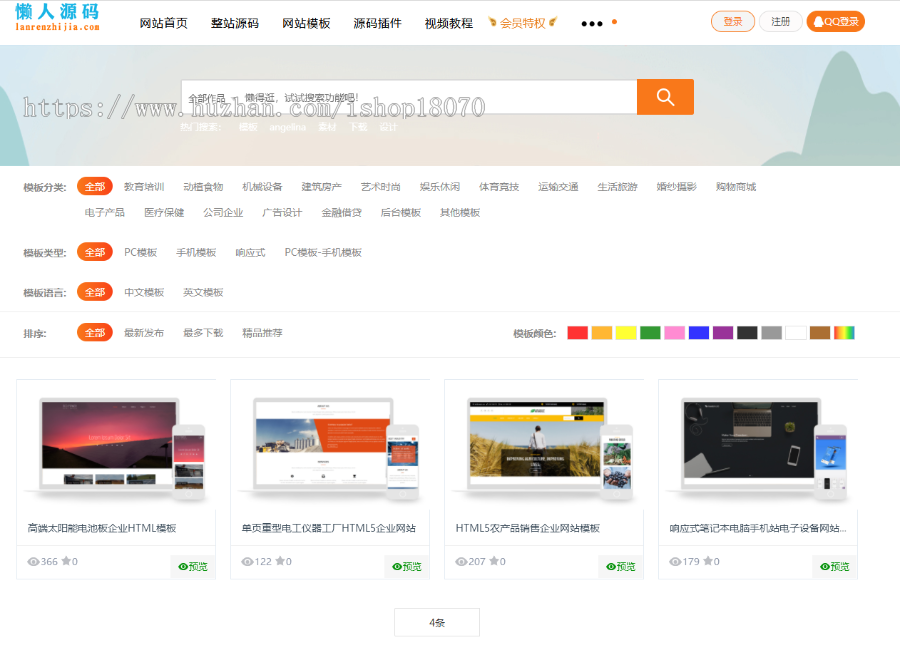Click the 登录 button

coord(733,20)
